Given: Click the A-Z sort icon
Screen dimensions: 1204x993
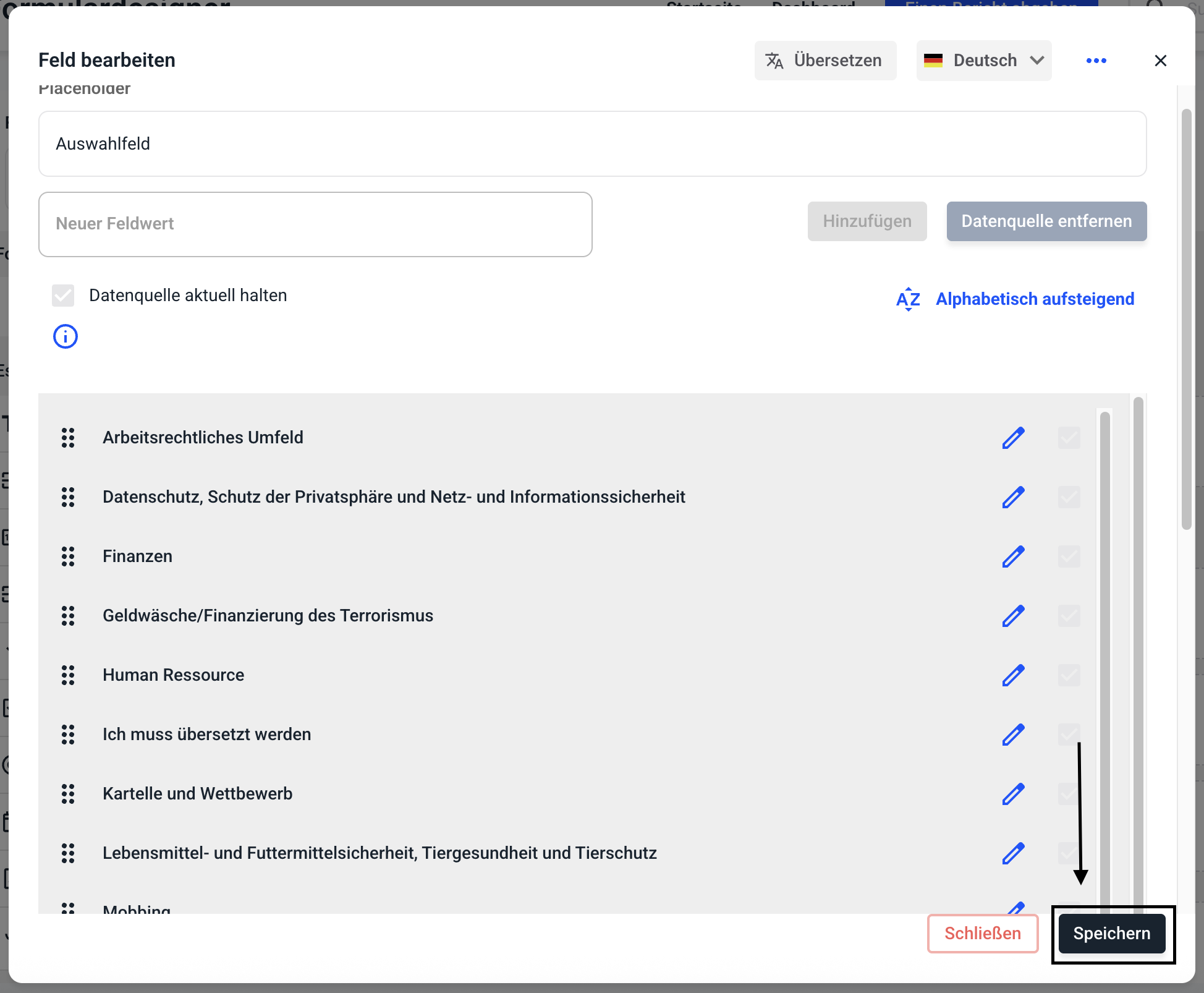Looking at the screenshot, I should pos(908,299).
